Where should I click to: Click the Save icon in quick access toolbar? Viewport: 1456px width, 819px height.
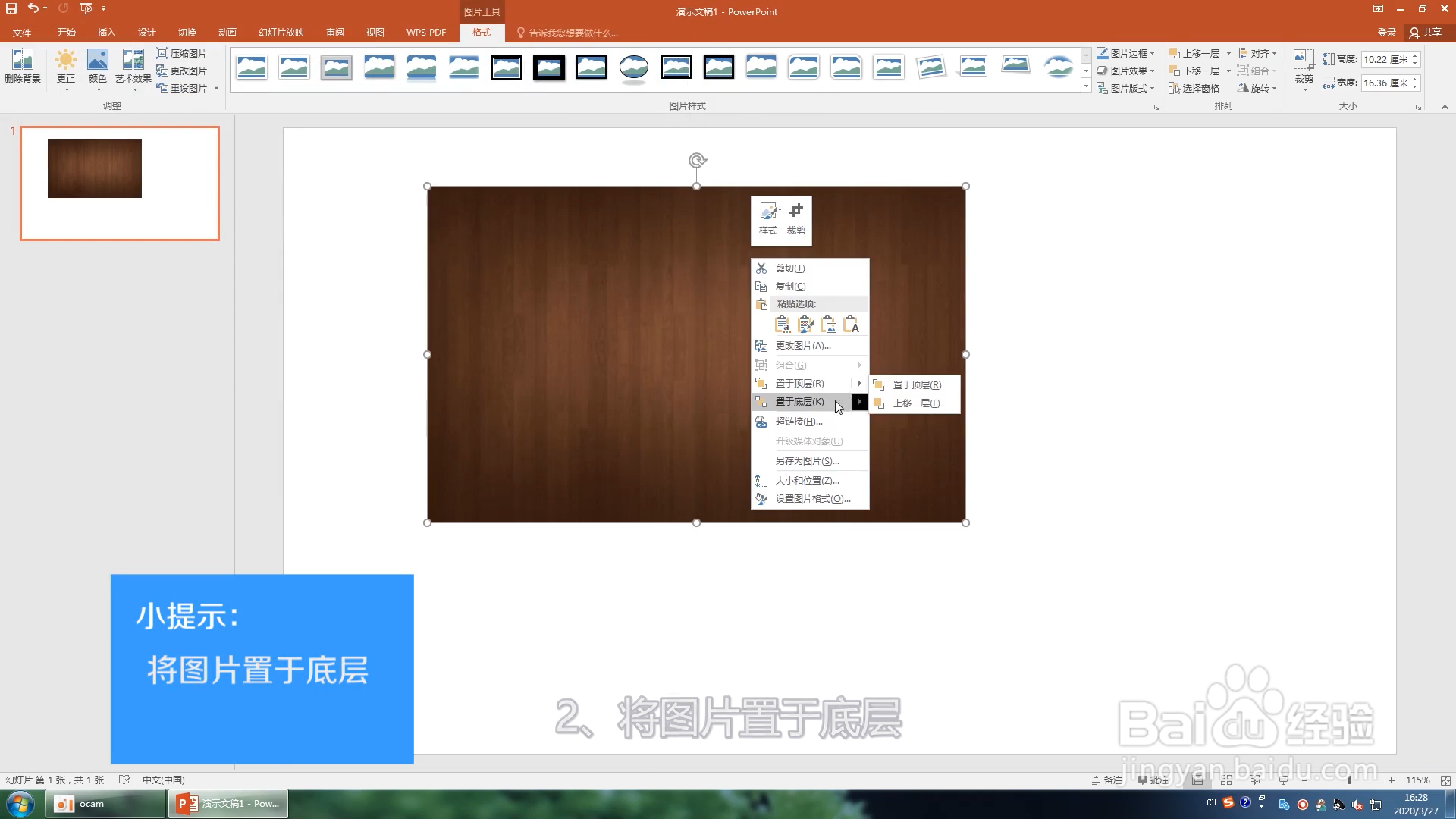(x=11, y=8)
